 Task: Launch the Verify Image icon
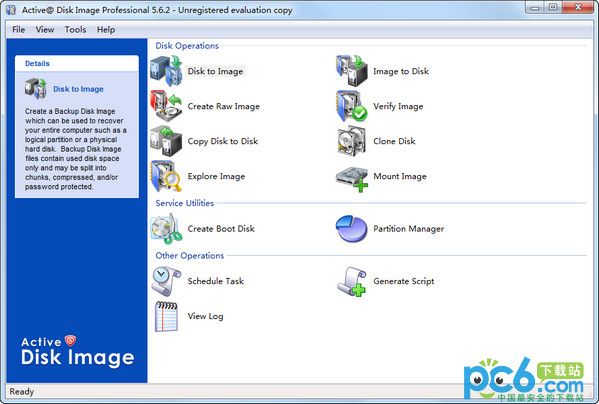click(352, 106)
